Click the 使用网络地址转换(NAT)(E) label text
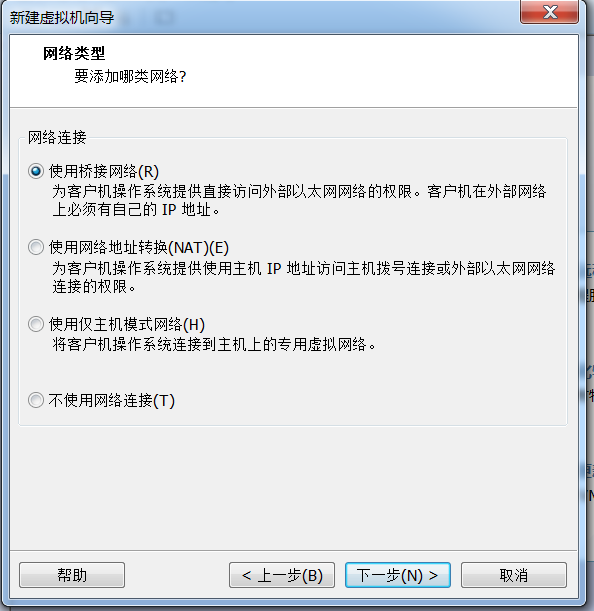Screen dimensions: 594x611 (139, 247)
